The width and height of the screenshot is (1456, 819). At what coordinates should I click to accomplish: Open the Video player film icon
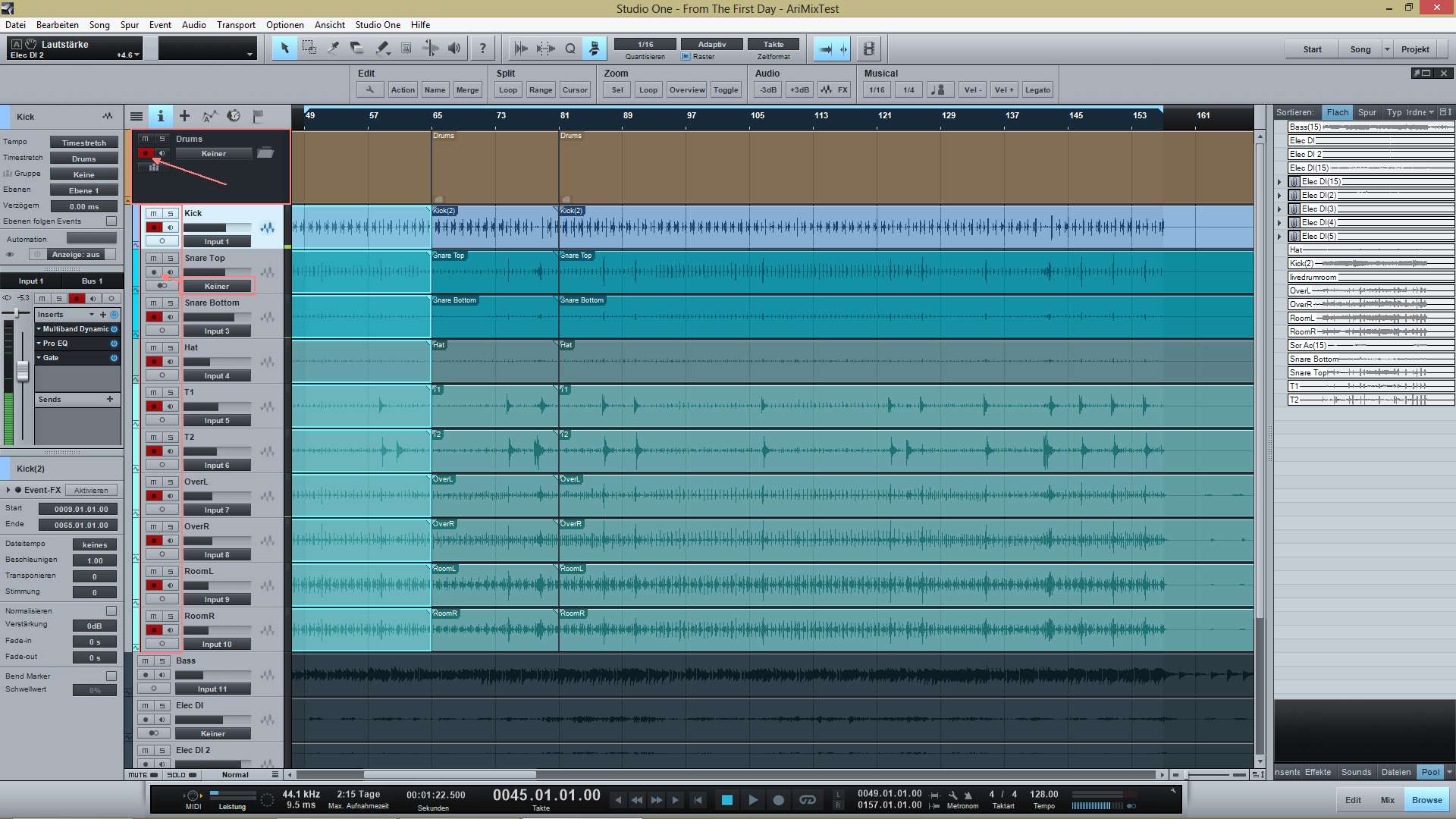(869, 49)
